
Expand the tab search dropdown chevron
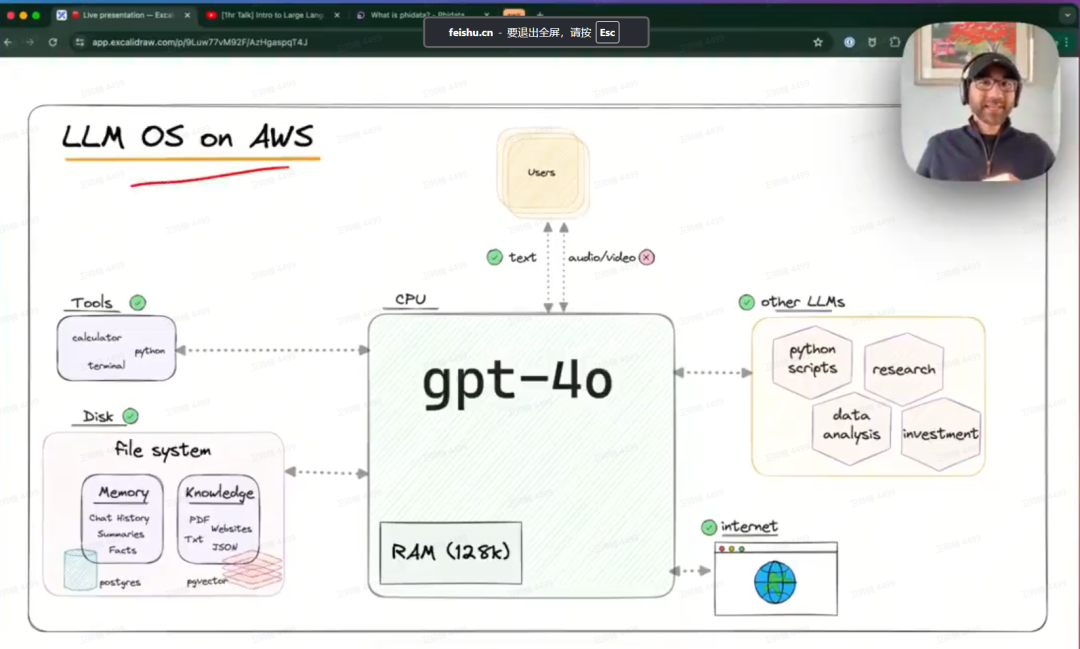(x=1068, y=14)
